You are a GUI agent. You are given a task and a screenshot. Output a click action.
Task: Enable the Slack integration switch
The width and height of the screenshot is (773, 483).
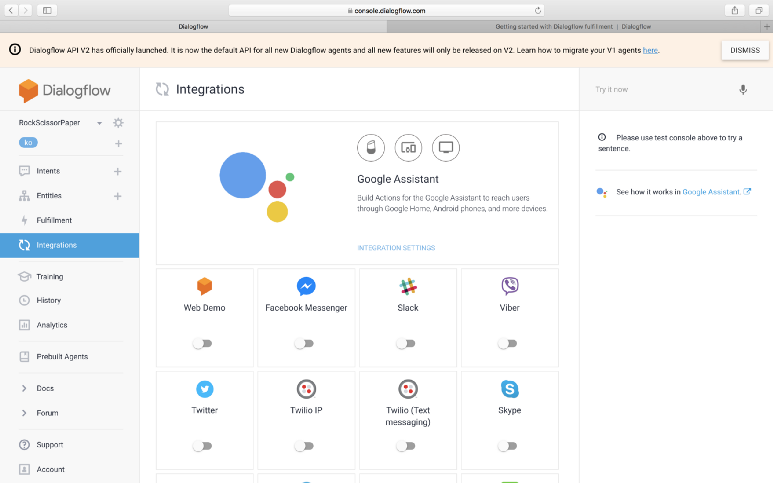coord(405,343)
